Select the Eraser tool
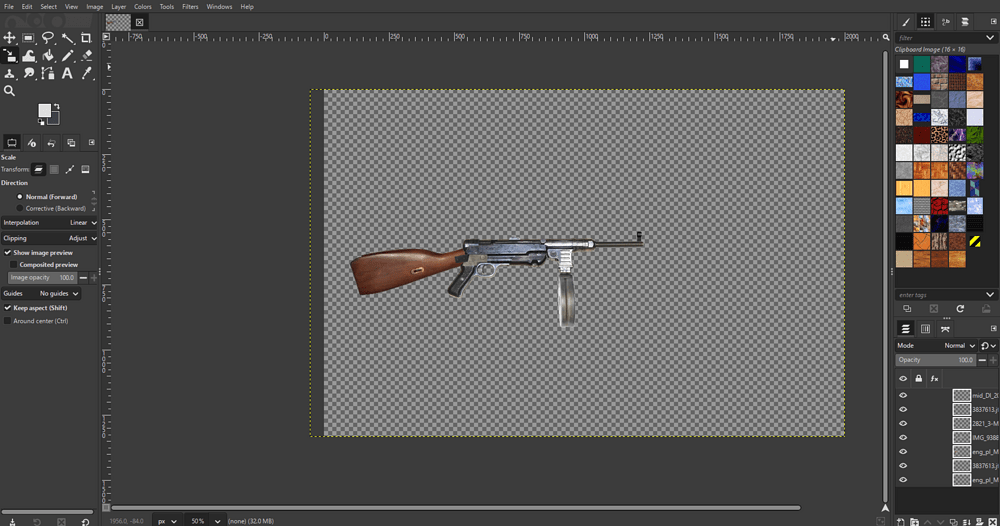 point(86,56)
